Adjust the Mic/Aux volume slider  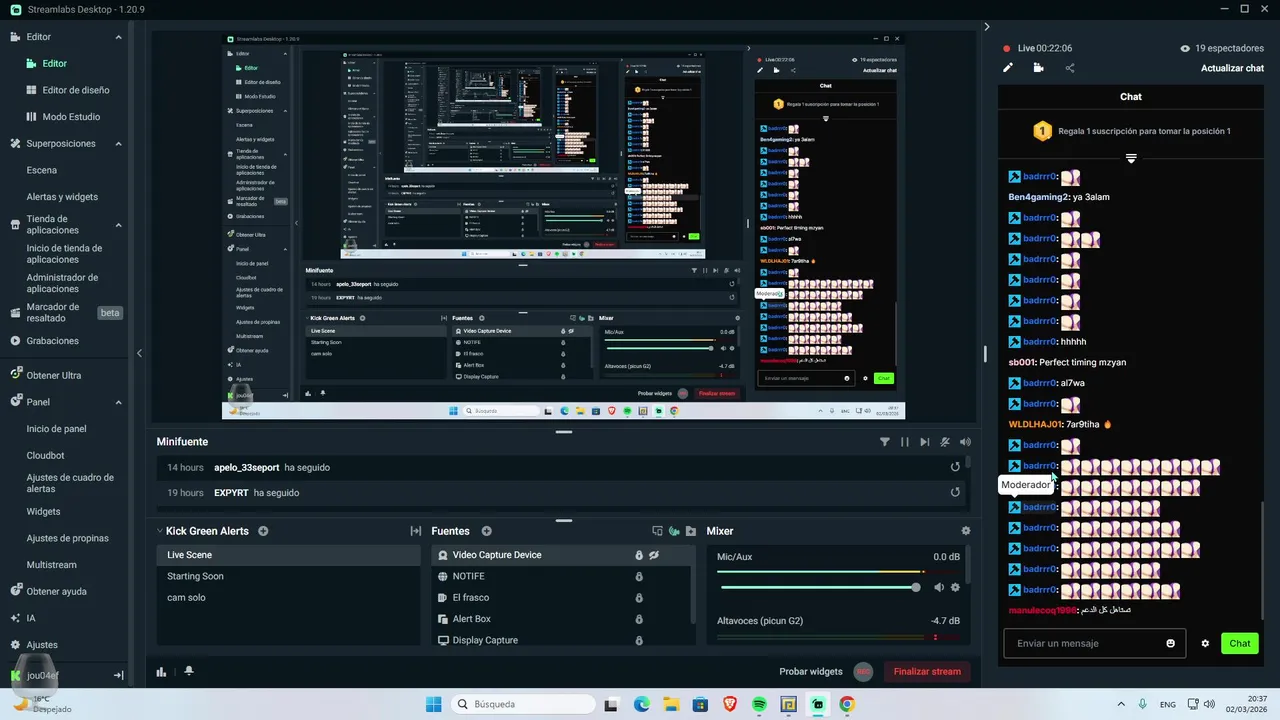818,588
